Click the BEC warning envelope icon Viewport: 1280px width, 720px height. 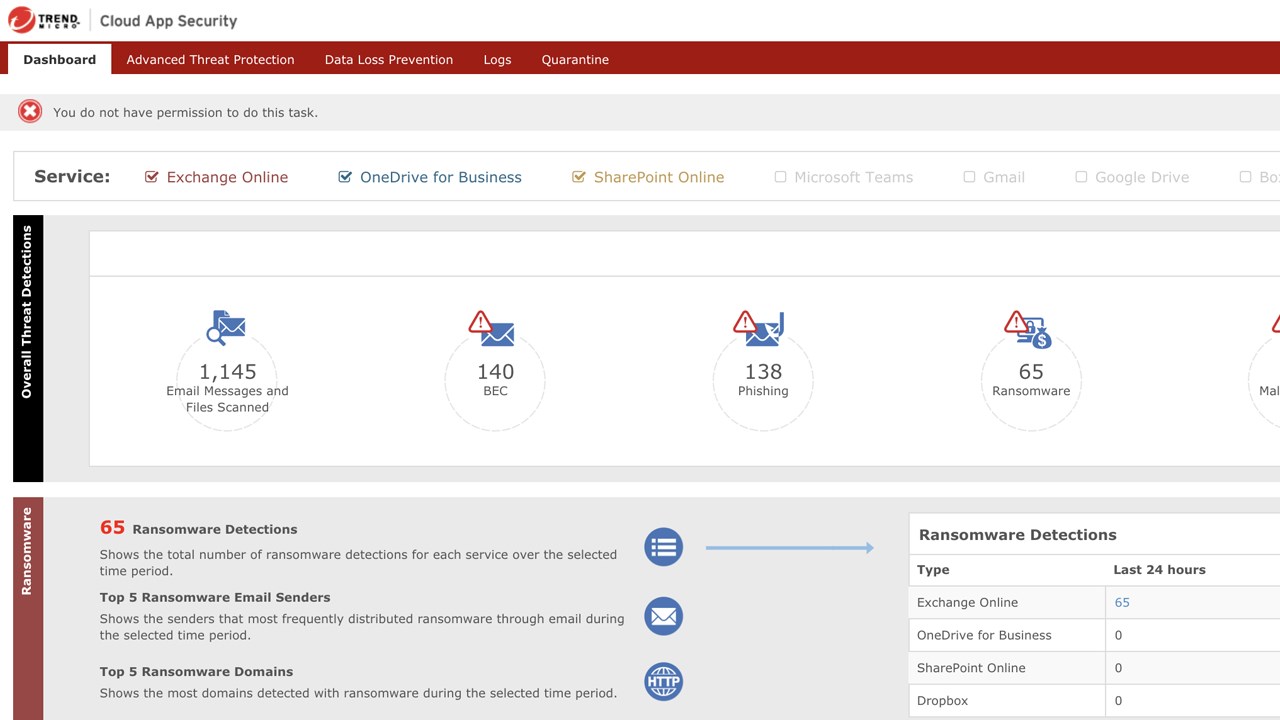(x=491, y=329)
